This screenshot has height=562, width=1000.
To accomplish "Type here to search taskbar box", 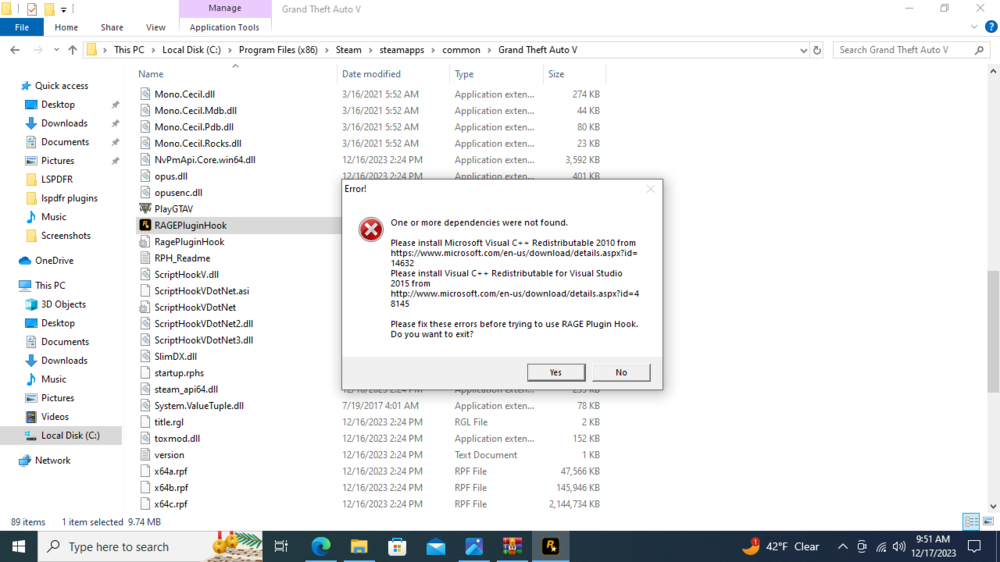I will click(x=150, y=547).
